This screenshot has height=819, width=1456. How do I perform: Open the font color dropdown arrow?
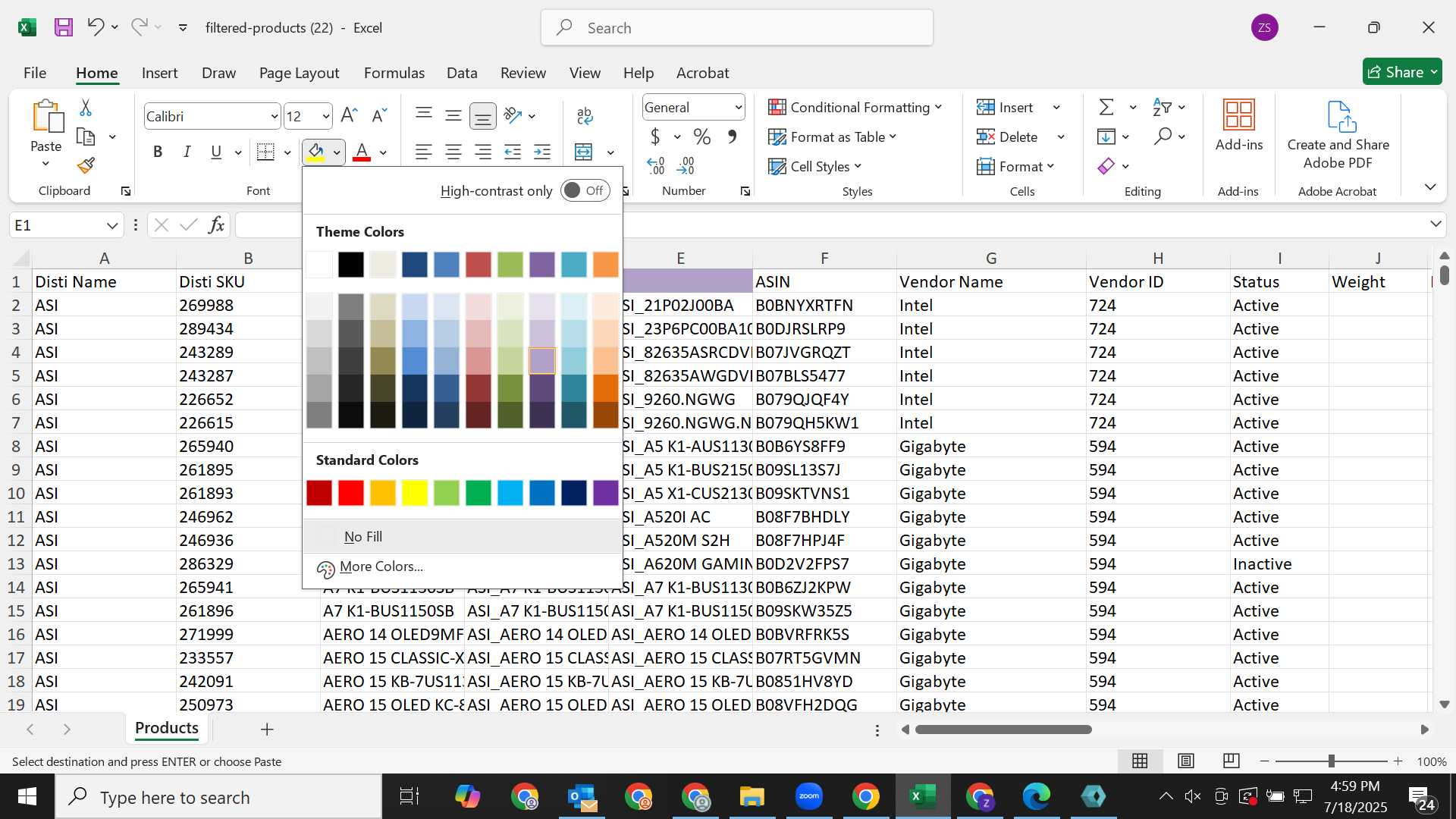click(x=384, y=152)
